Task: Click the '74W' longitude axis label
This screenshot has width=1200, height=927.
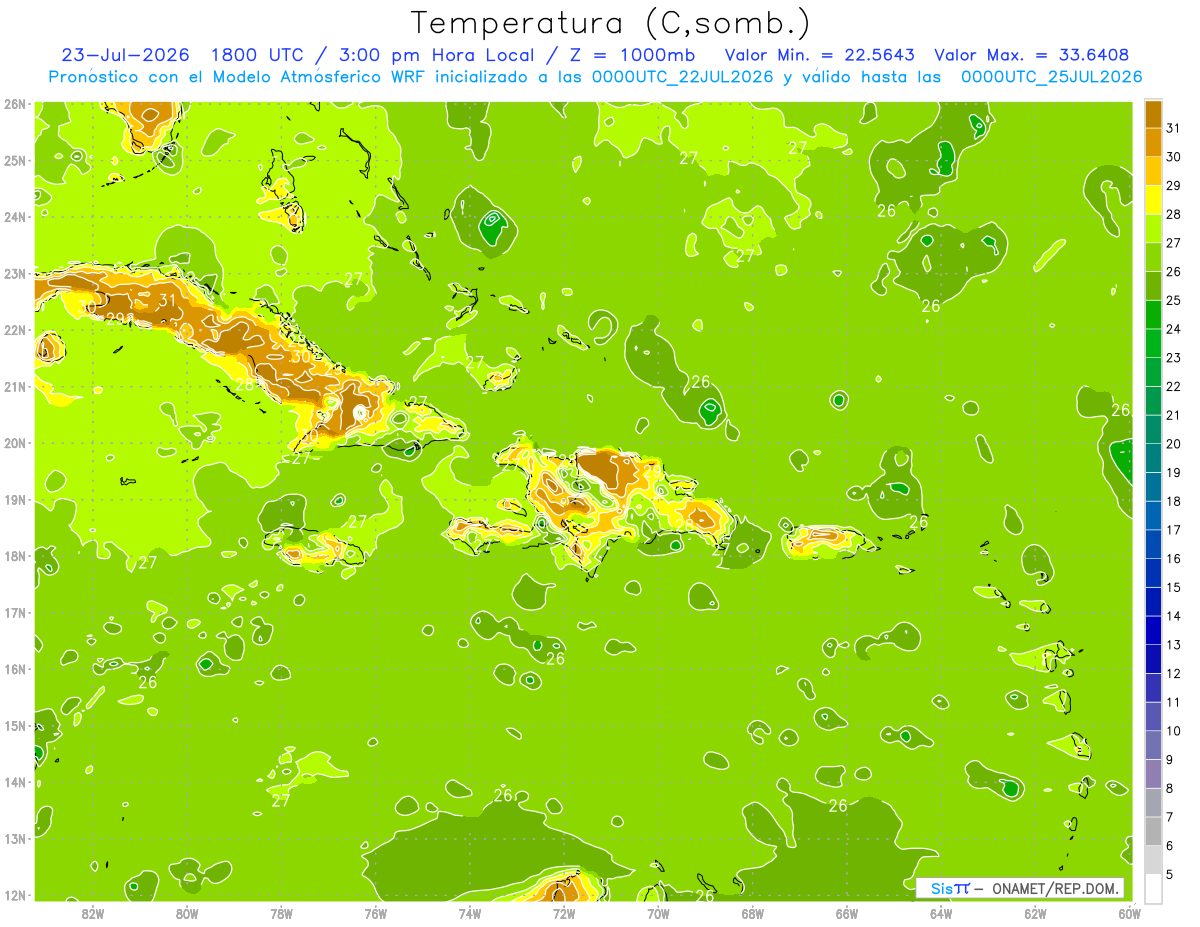Action: click(469, 913)
